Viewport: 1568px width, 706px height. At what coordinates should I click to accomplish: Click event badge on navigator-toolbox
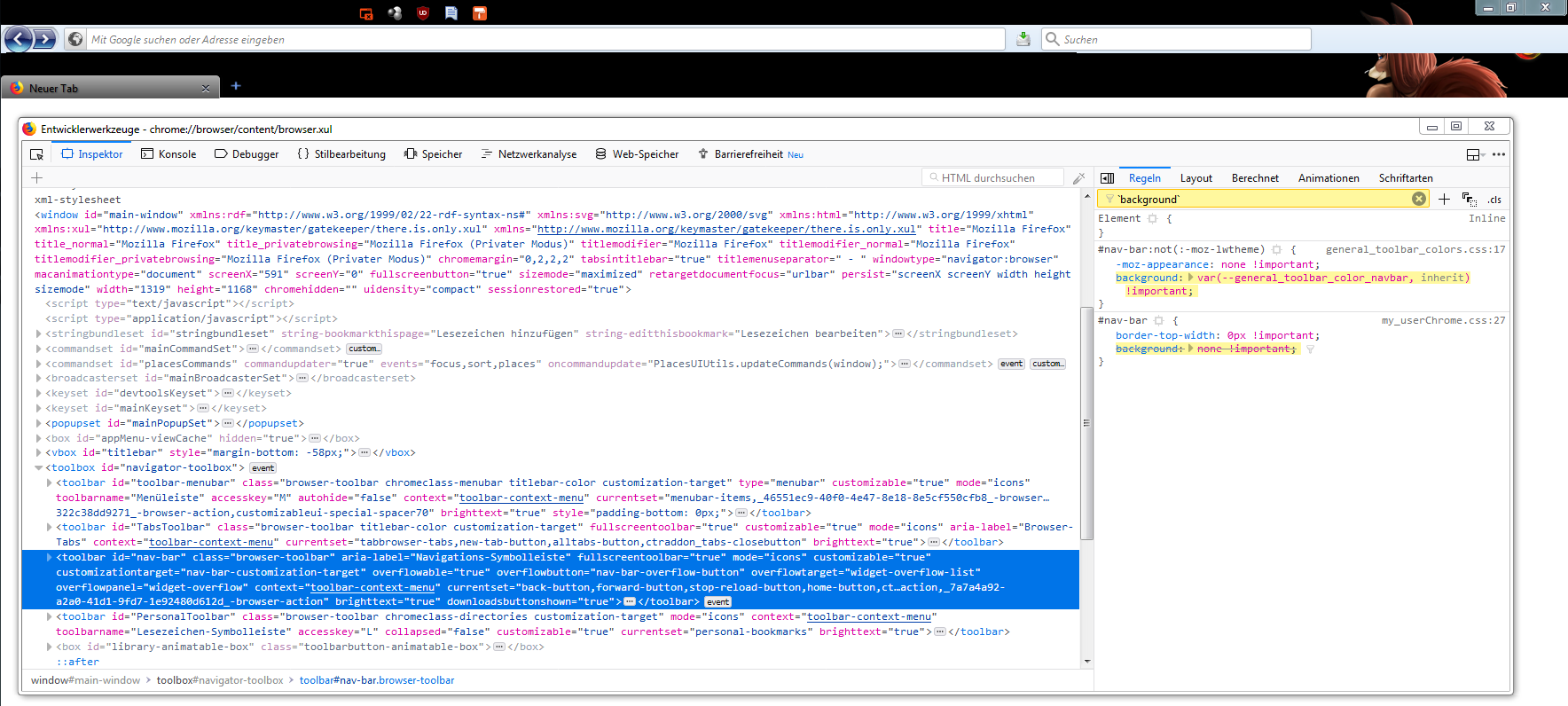click(263, 468)
